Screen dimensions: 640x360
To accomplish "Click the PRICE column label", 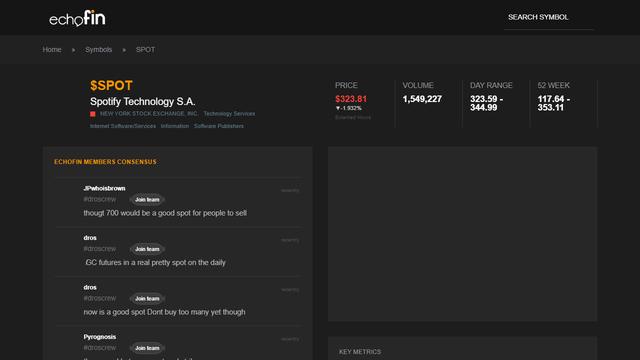I will [346, 85].
